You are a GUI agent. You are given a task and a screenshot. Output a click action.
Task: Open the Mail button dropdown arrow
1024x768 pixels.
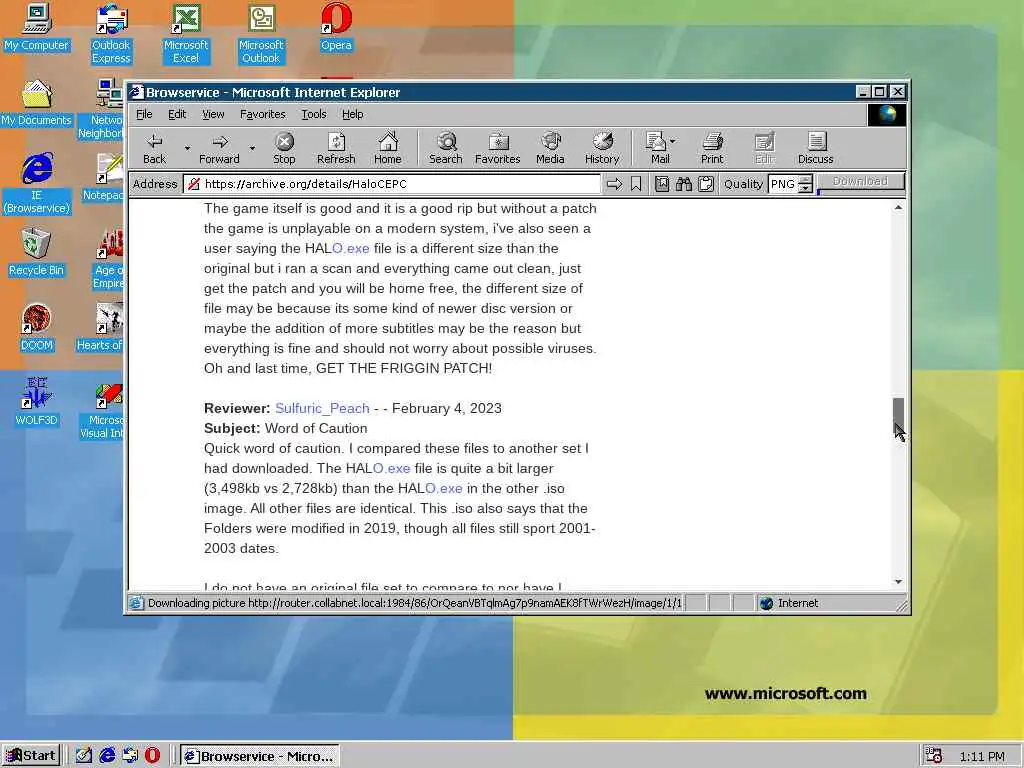(673, 141)
